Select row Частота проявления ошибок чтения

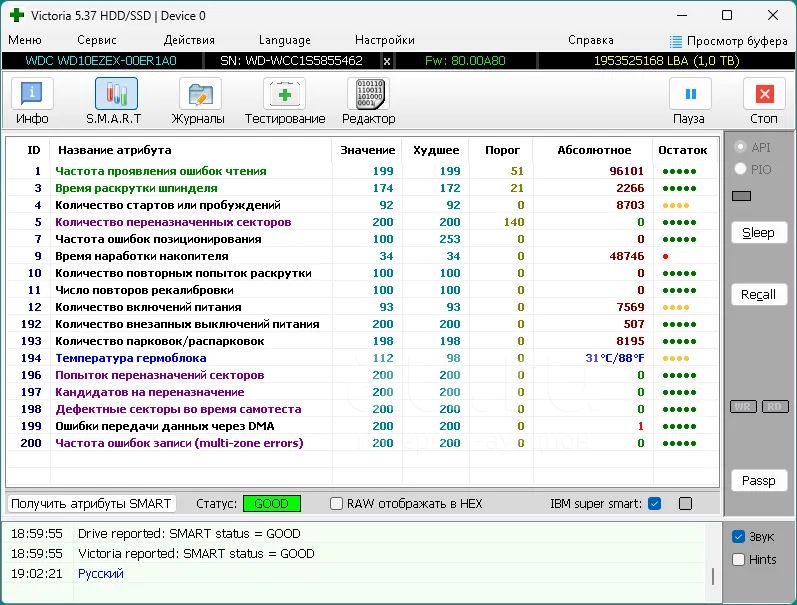[x=363, y=171]
